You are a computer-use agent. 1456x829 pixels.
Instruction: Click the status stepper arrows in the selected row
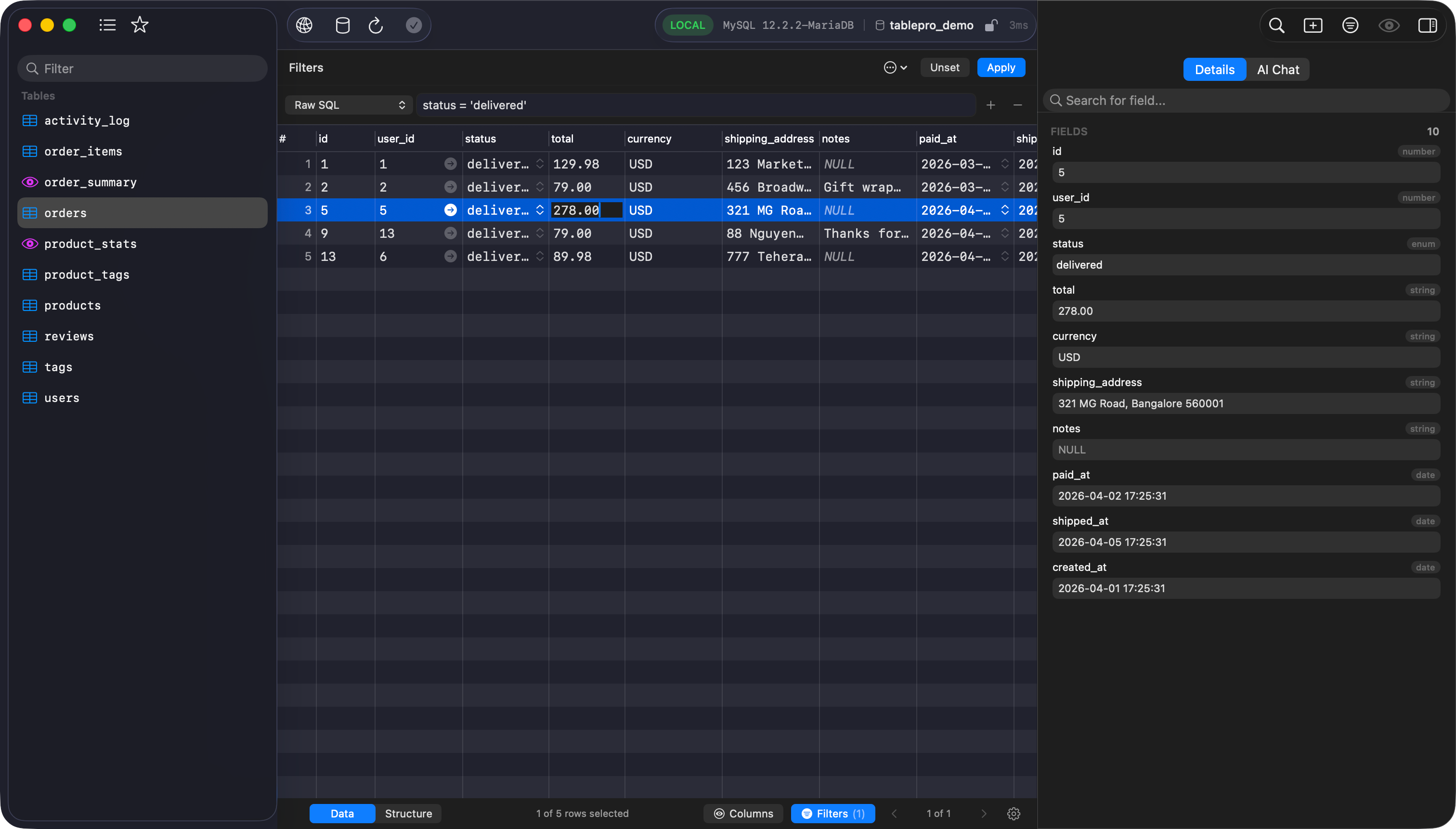[x=539, y=210]
